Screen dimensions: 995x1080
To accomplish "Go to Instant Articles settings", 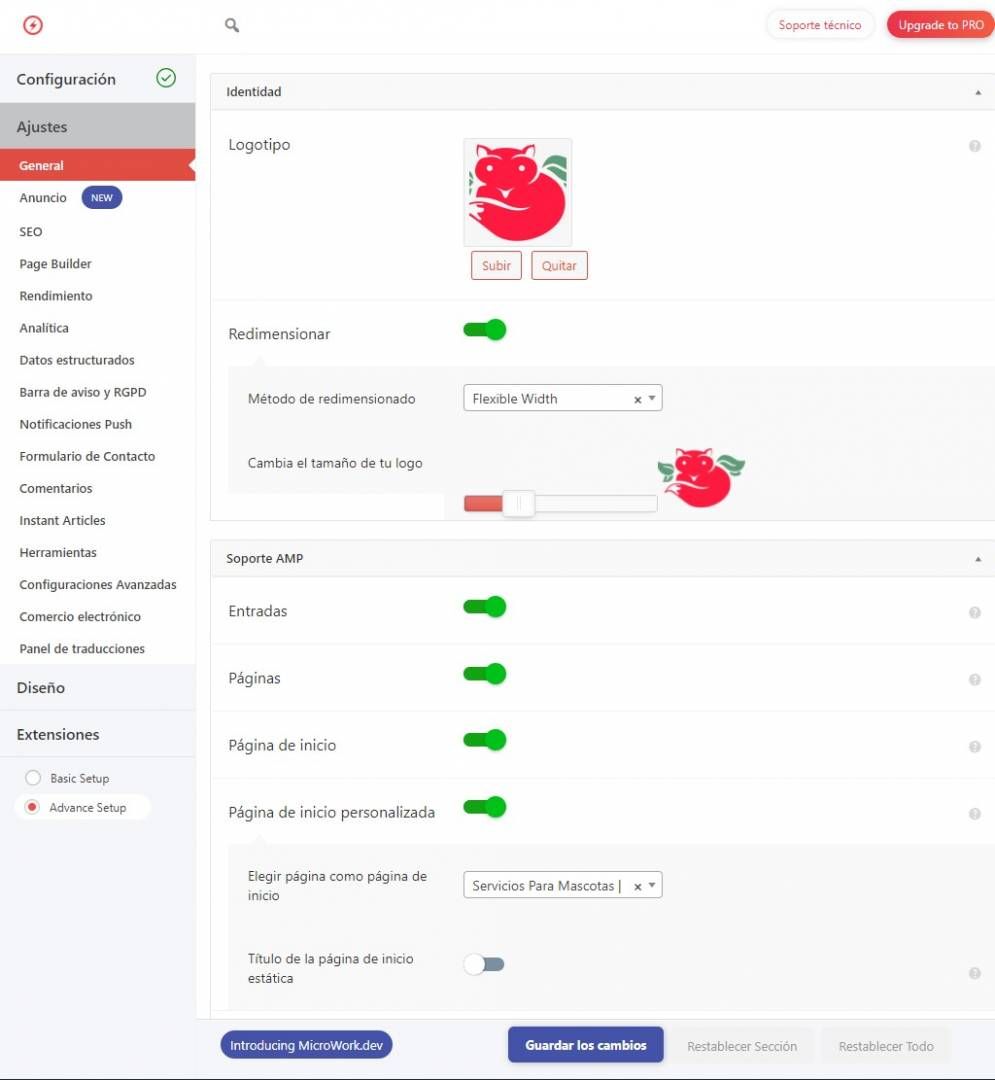I will [63, 520].
